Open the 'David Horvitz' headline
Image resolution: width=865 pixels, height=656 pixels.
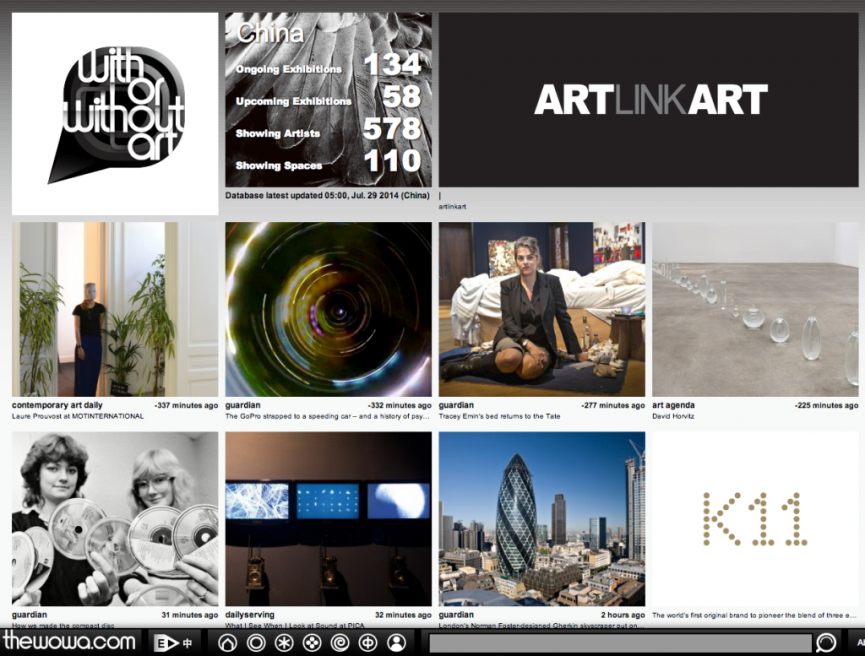(673, 416)
